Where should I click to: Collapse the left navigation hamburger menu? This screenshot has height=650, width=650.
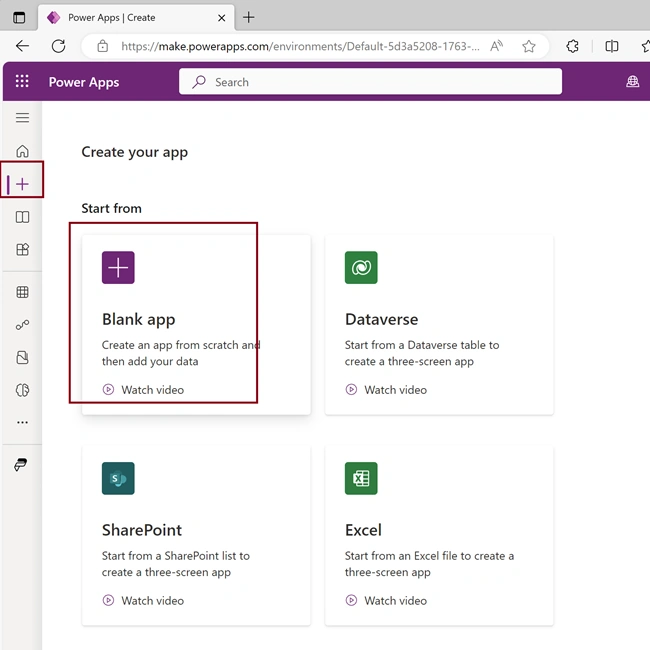tap(22, 118)
